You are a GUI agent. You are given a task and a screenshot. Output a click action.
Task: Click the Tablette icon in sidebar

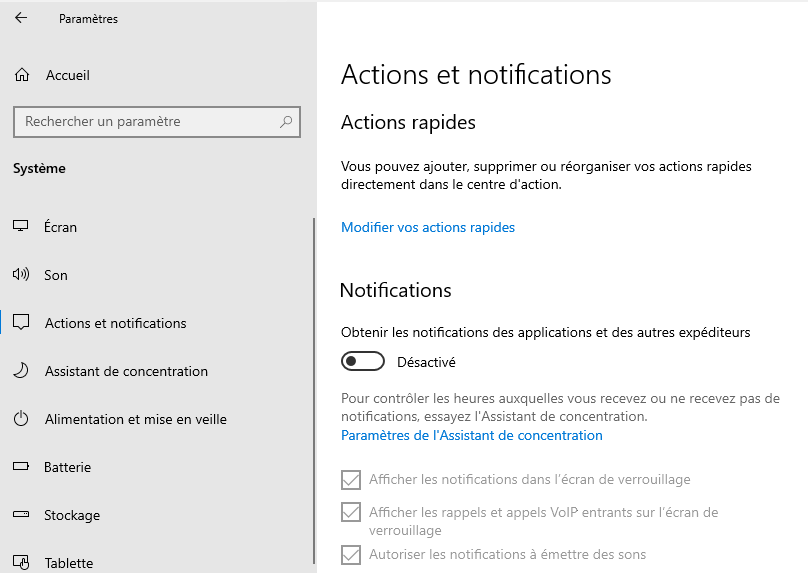pyautogui.click(x=21, y=562)
